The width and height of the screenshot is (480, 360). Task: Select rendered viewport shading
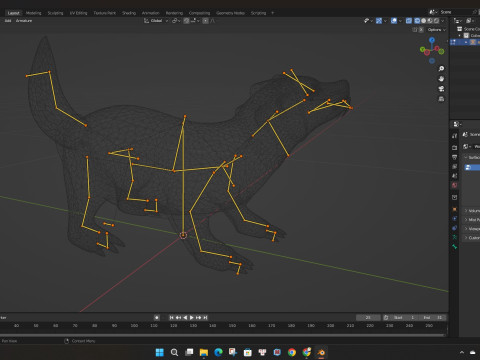point(436,21)
